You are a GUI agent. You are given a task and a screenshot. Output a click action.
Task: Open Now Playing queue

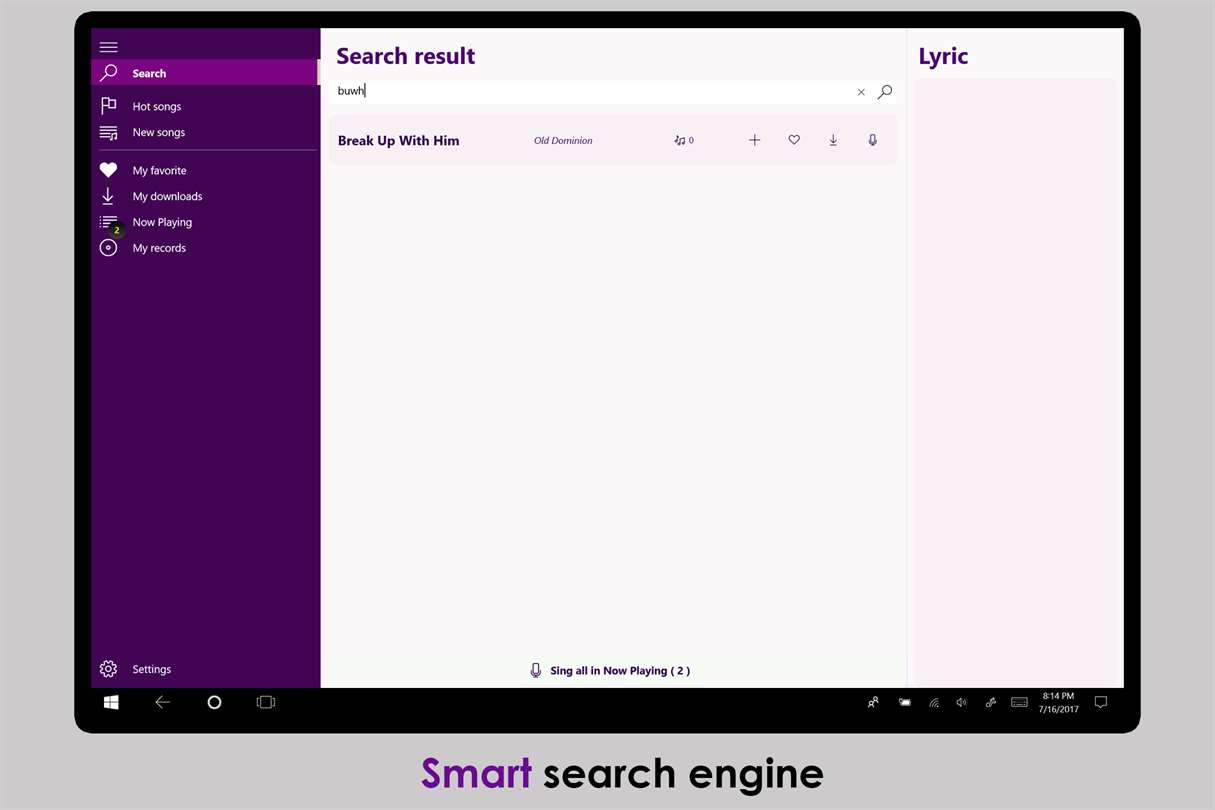[205, 222]
